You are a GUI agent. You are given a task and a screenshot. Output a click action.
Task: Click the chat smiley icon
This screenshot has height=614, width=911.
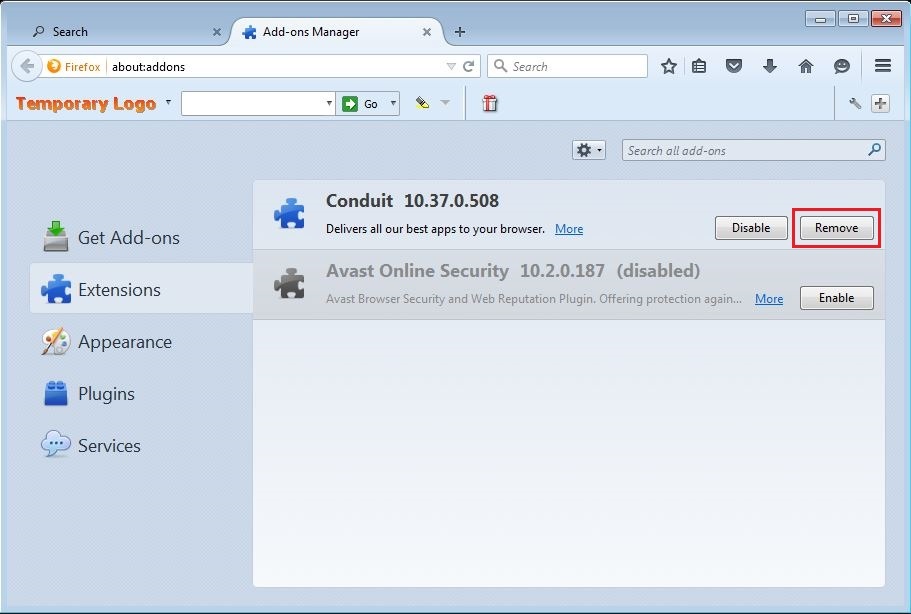[x=842, y=66]
